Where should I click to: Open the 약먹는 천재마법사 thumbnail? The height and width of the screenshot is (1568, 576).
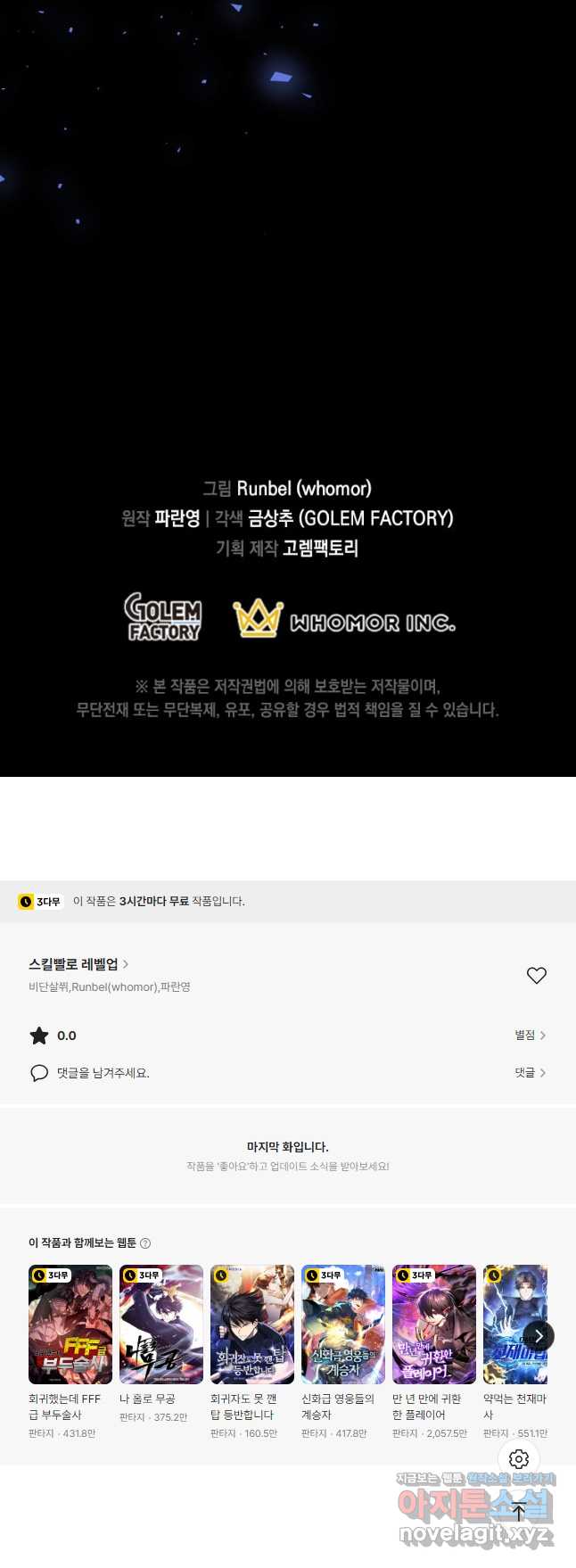(515, 1325)
